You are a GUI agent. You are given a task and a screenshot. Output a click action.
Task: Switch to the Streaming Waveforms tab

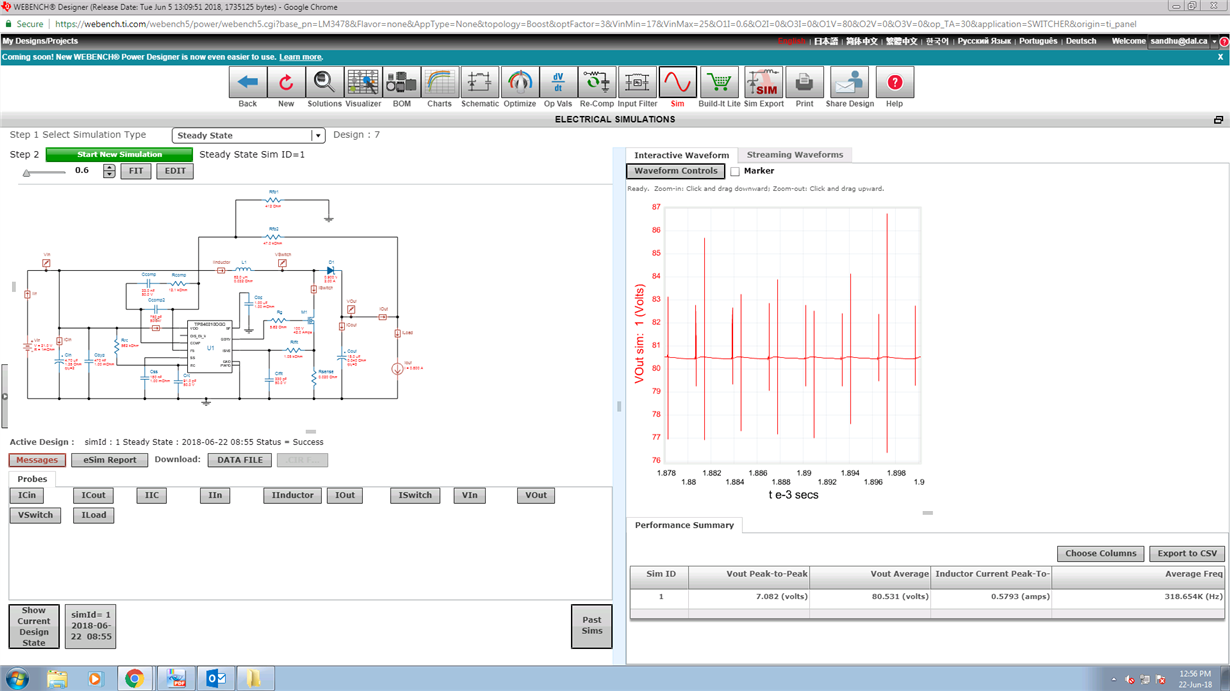795,155
